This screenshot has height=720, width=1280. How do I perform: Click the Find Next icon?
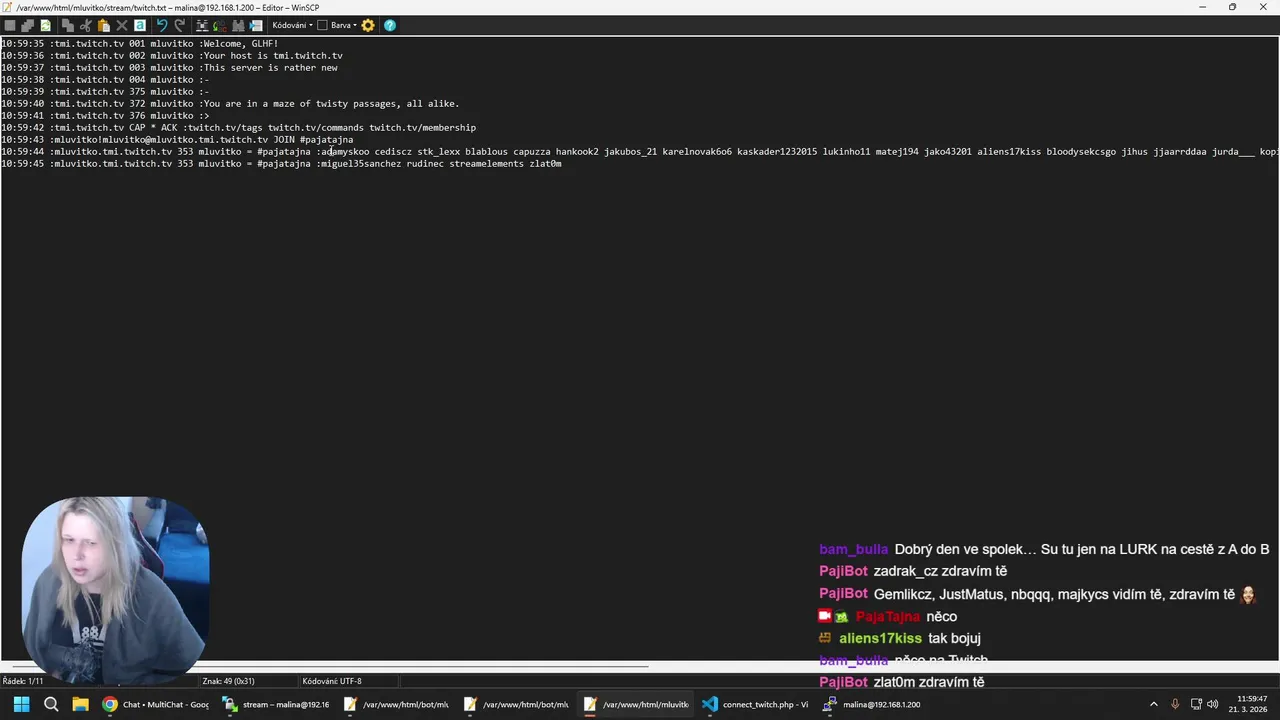[x=238, y=25]
